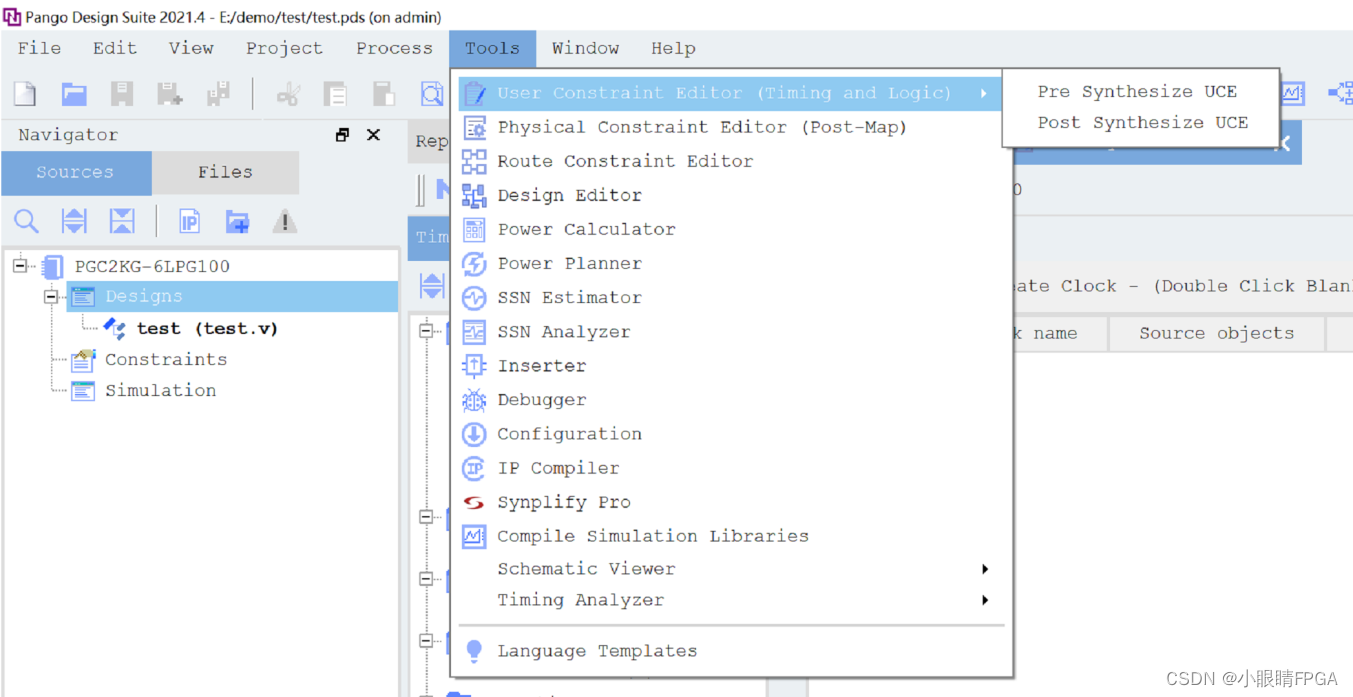Select the Designs folder in Navigator
Image resolution: width=1353 pixels, height=697 pixels.
[x=143, y=296]
